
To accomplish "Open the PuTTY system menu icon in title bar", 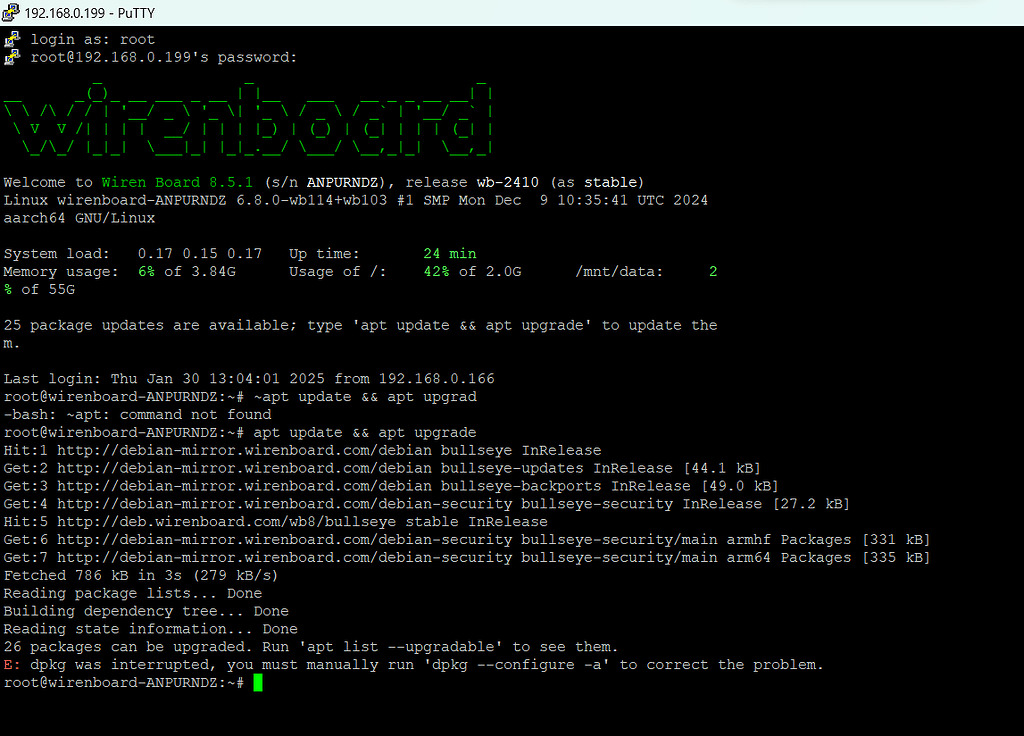I will 12,13.
